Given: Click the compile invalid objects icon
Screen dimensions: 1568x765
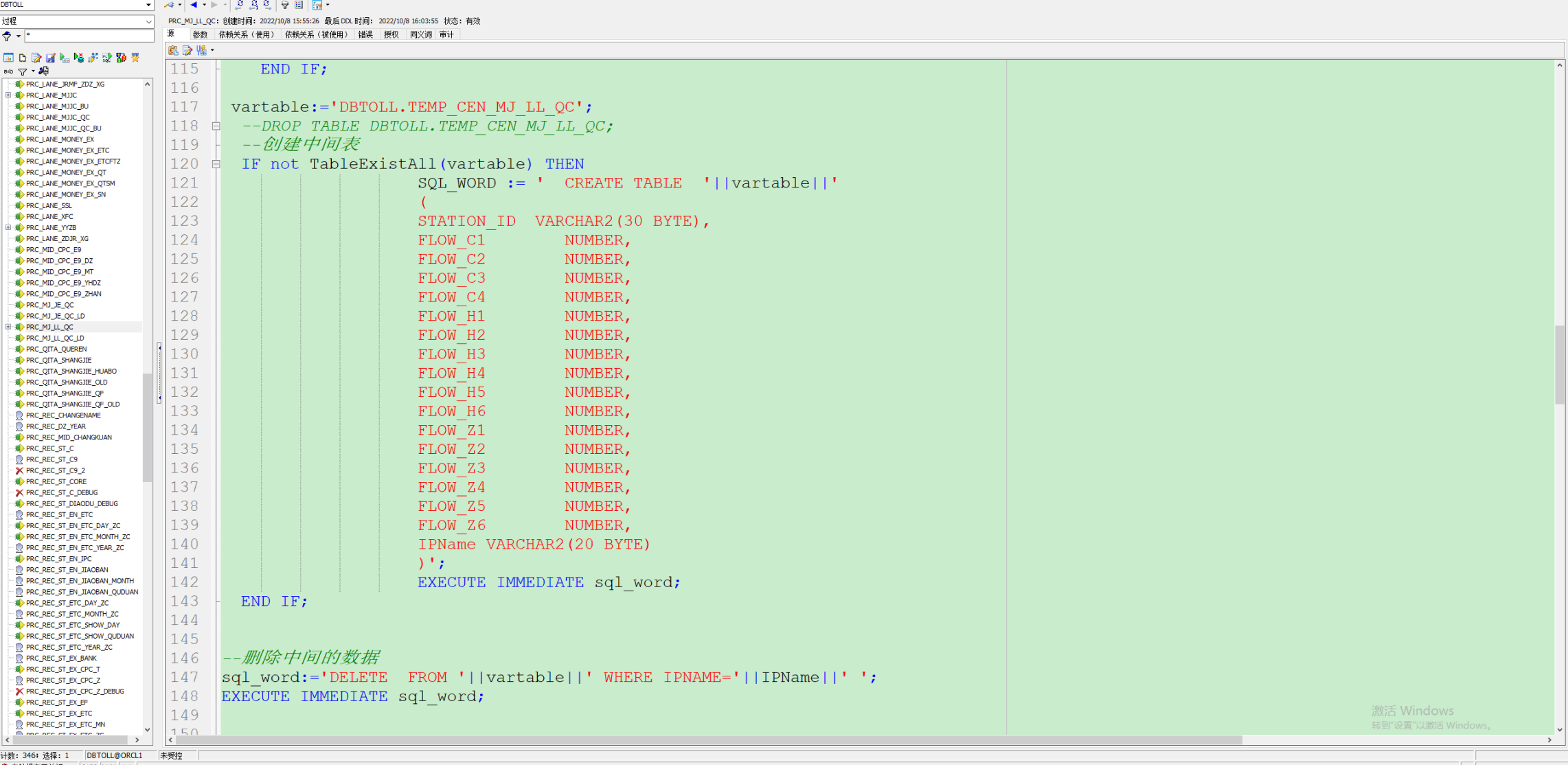Looking at the screenshot, I should [122, 58].
